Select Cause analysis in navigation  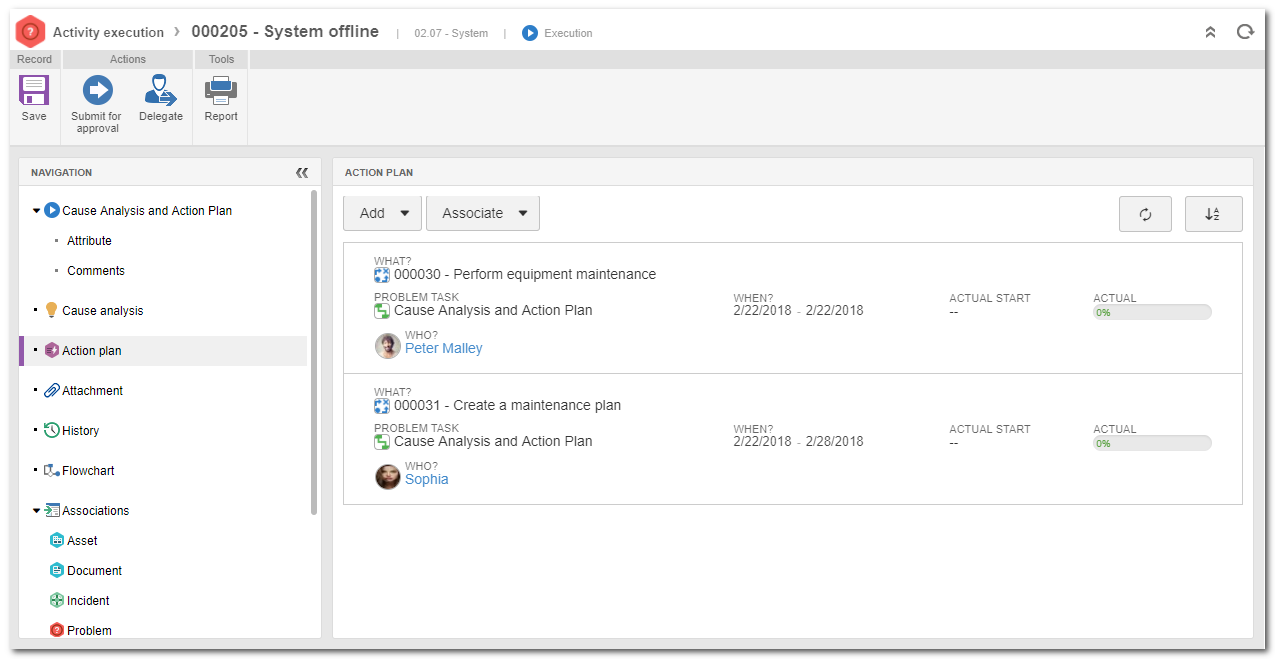pos(102,311)
